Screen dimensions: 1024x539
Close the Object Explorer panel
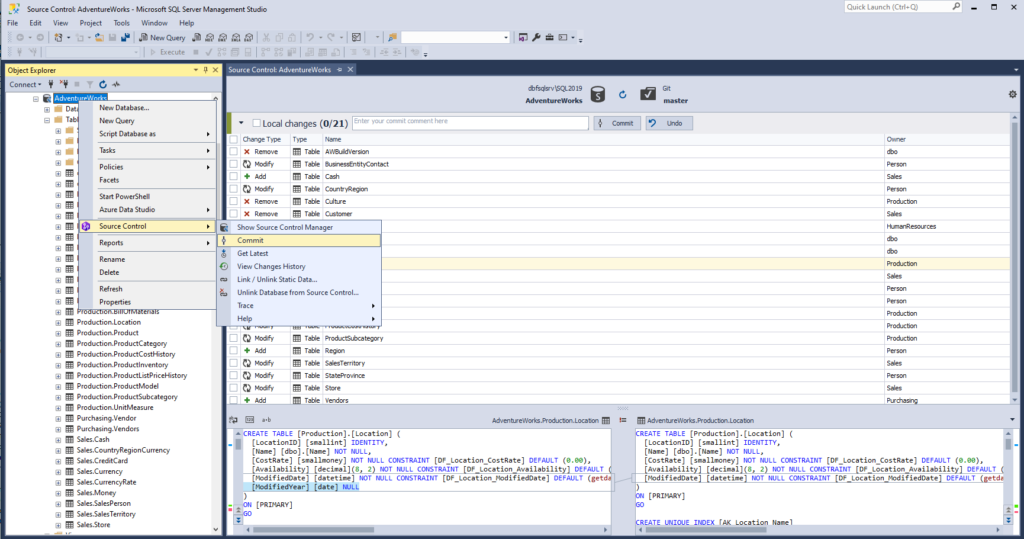(216, 70)
